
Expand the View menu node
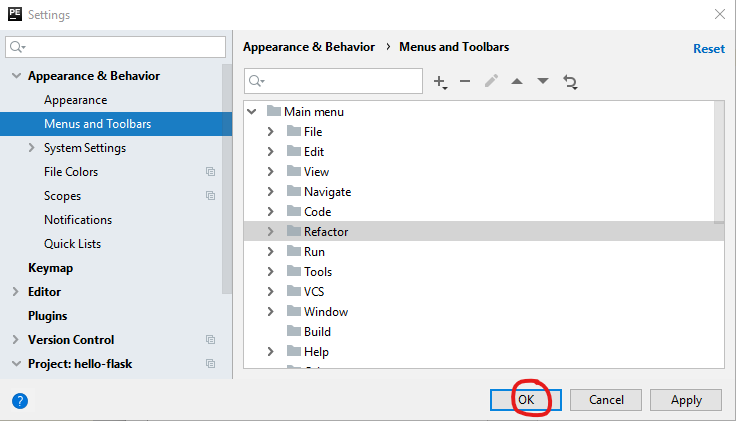point(270,171)
